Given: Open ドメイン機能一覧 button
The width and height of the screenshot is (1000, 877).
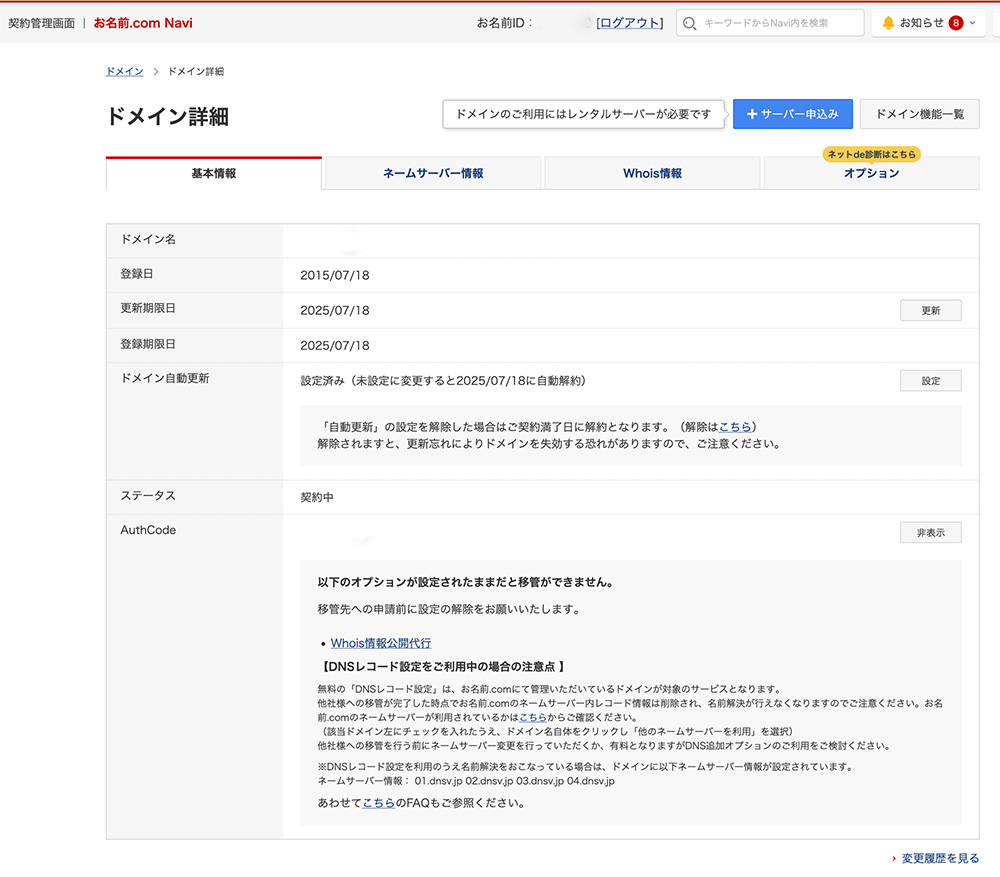Looking at the screenshot, I should [x=920, y=114].
